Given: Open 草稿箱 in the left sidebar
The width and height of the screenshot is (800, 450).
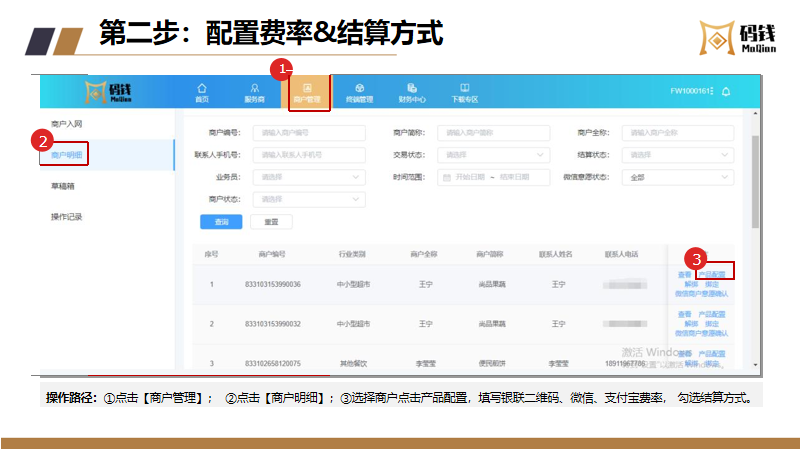Looking at the screenshot, I should 62,185.
